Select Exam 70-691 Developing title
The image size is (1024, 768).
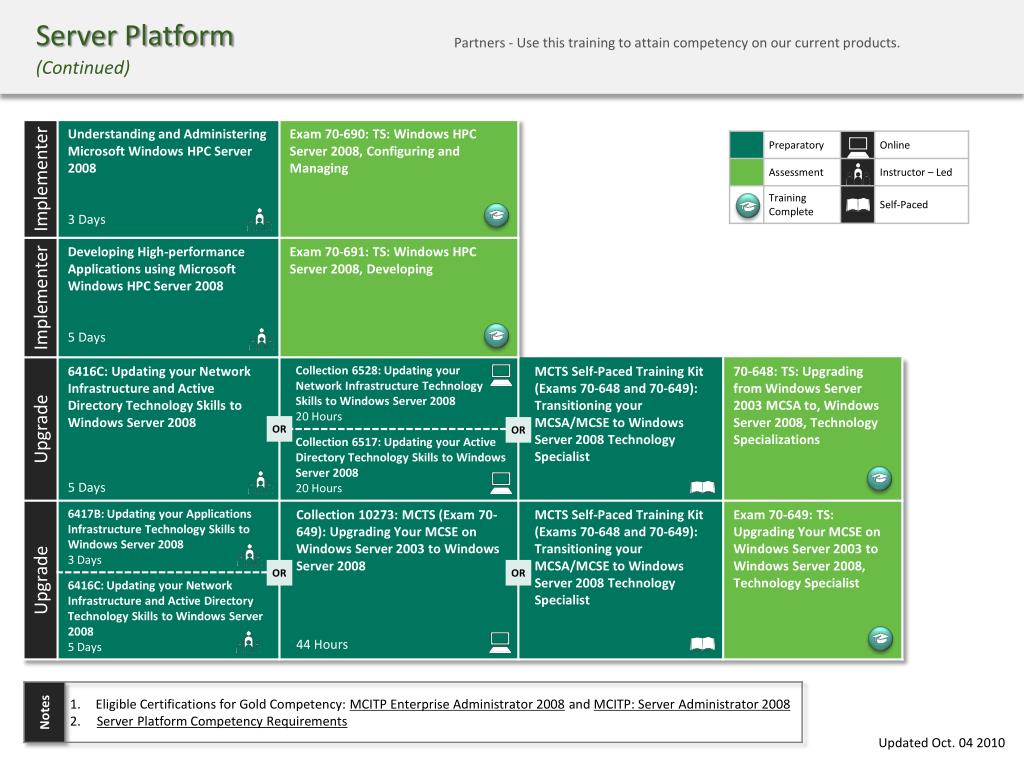383,260
